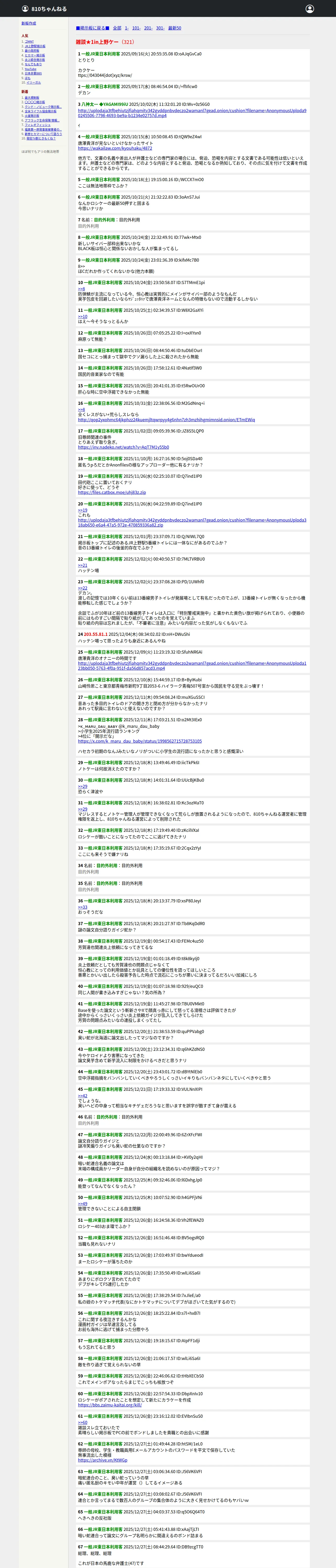Open the x.com status link in post 28
Image resolution: width=336 pixels, height=1568 pixels.
[140, 741]
